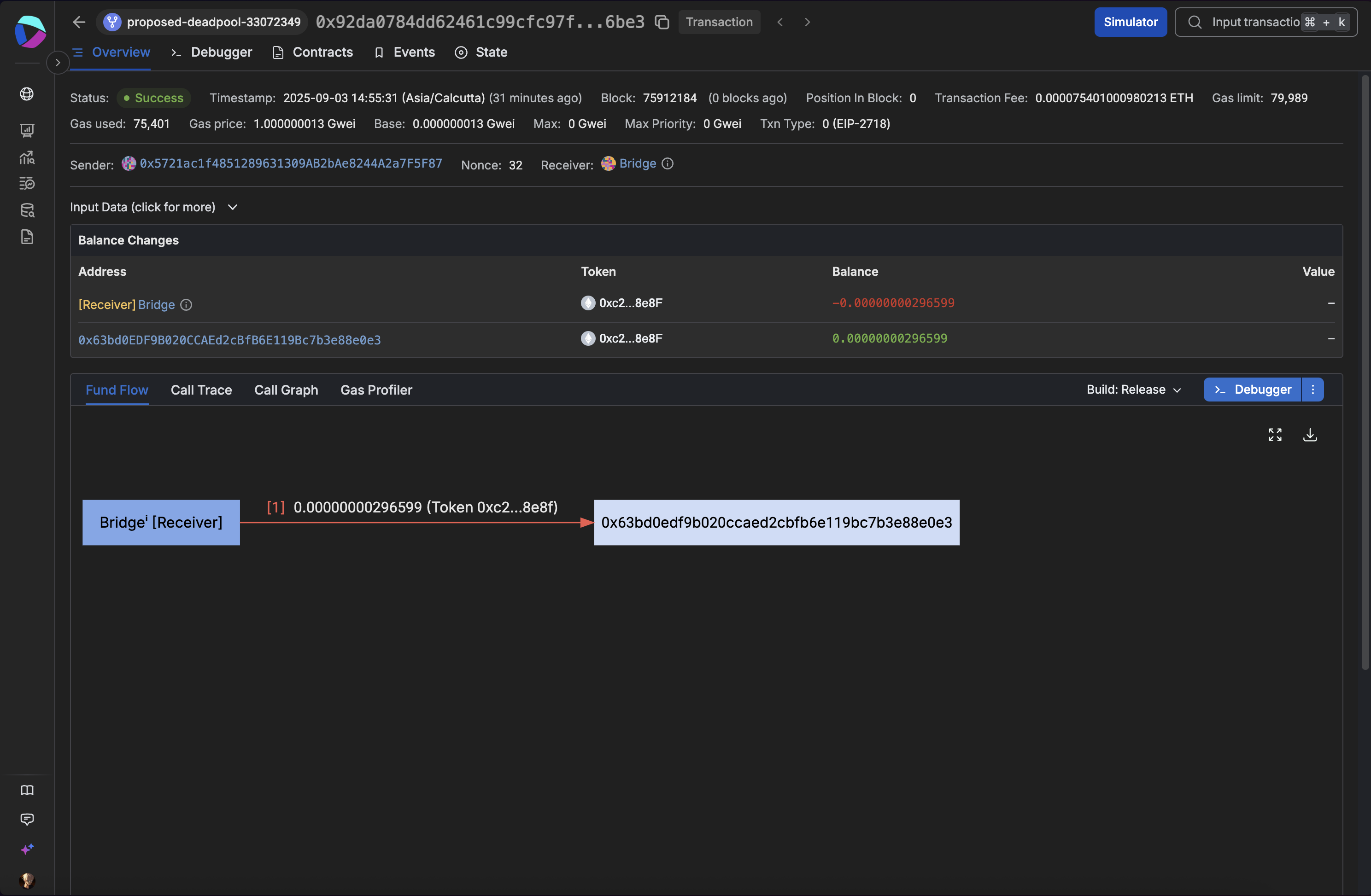Viewport: 1371px width, 896px height.
Task: Open the docs book icon in sidebar
Action: coord(27,790)
